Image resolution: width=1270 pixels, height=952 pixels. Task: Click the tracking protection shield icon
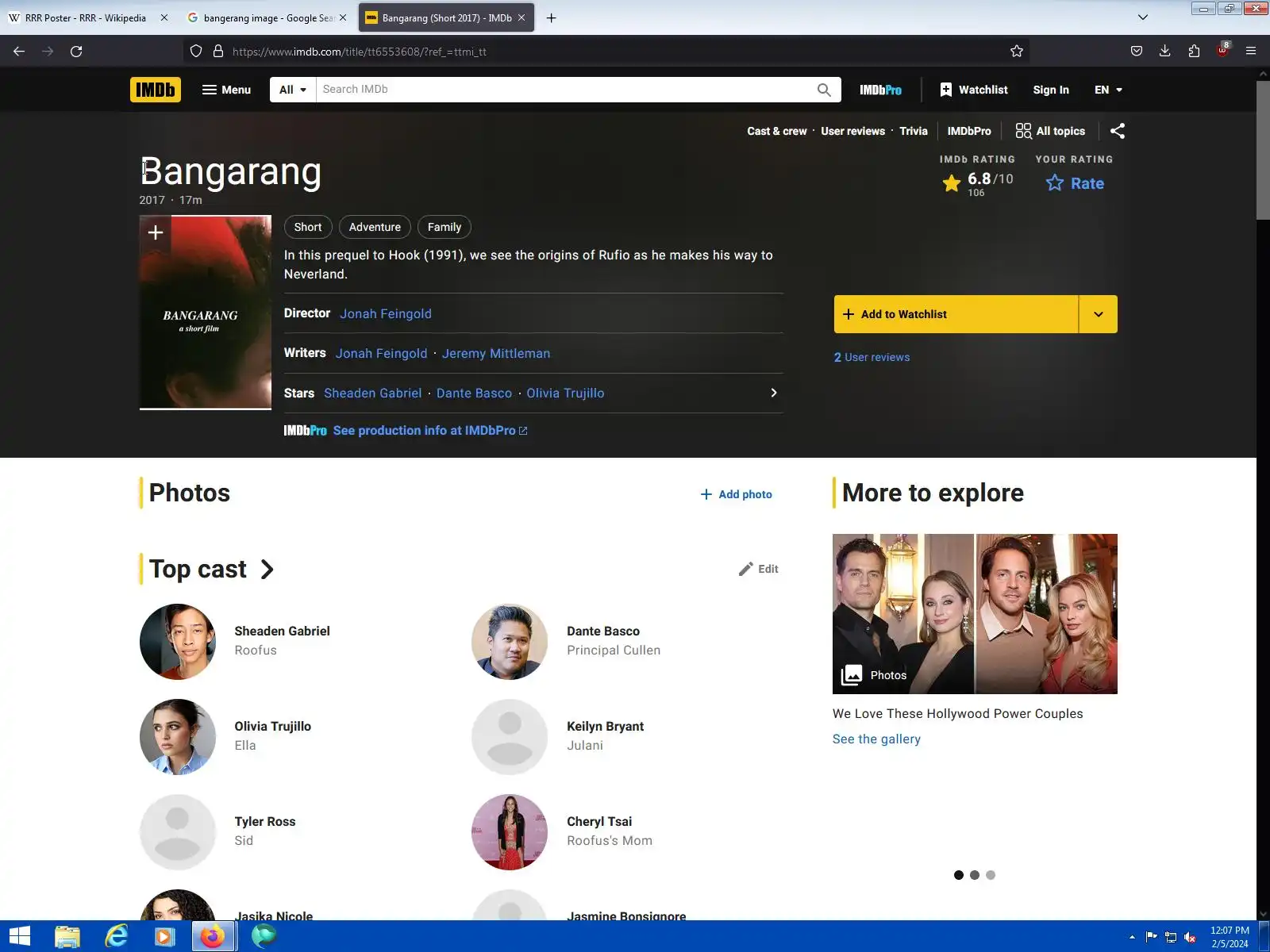point(196,52)
